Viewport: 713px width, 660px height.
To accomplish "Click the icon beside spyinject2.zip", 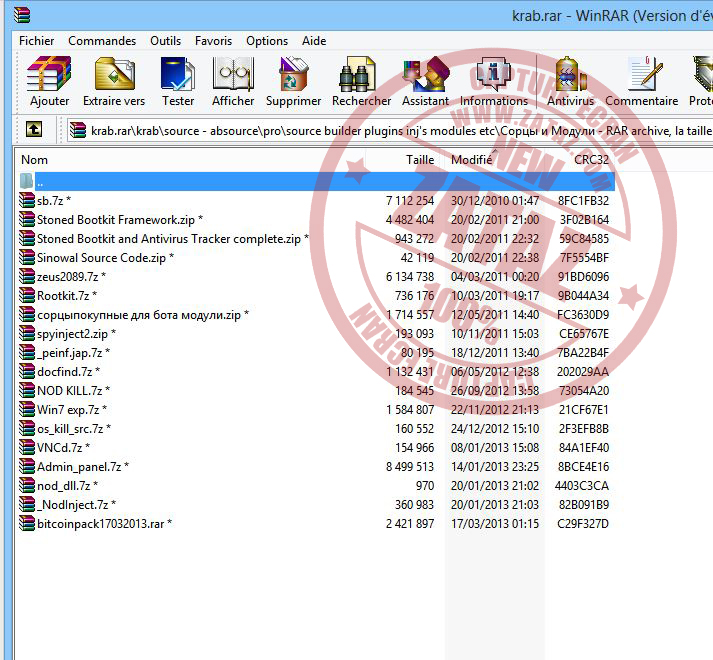I will (27, 333).
